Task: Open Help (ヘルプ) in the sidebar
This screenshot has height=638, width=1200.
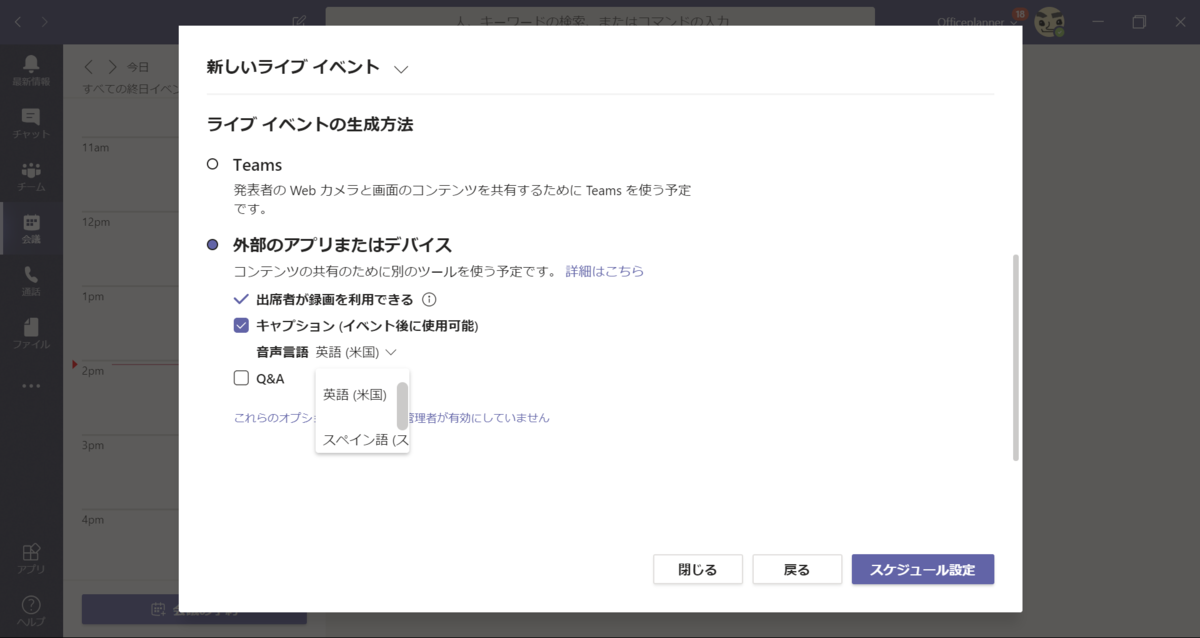Action: (31, 610)
